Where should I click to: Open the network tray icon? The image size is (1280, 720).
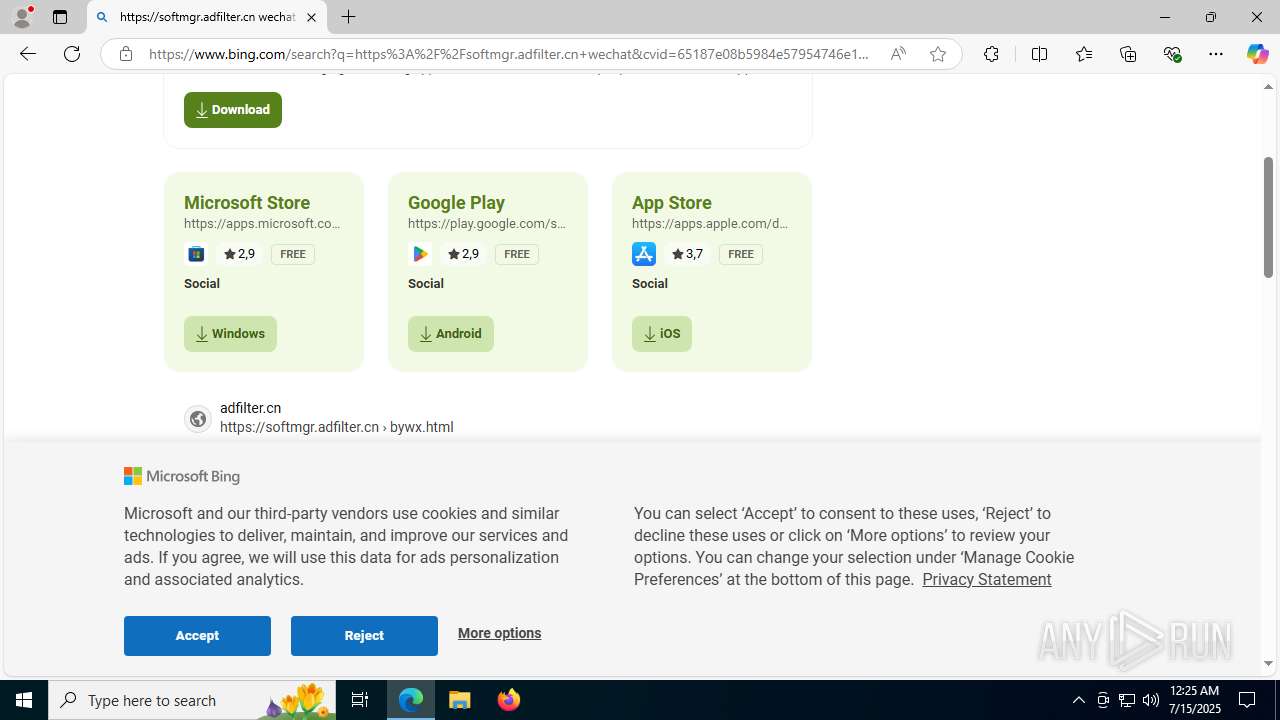pyautogui.click(x=1127, y=700)
